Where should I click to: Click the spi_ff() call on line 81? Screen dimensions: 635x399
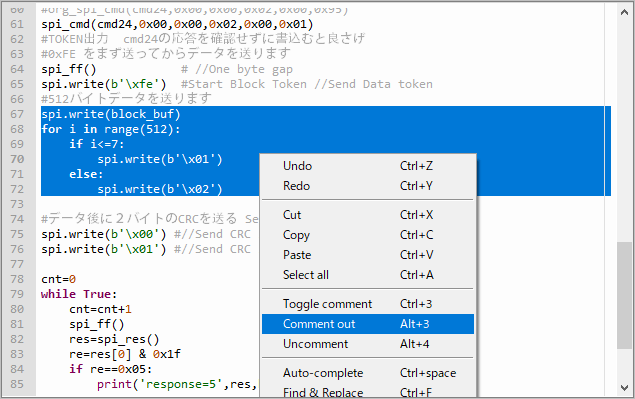(x=96, y=324)
